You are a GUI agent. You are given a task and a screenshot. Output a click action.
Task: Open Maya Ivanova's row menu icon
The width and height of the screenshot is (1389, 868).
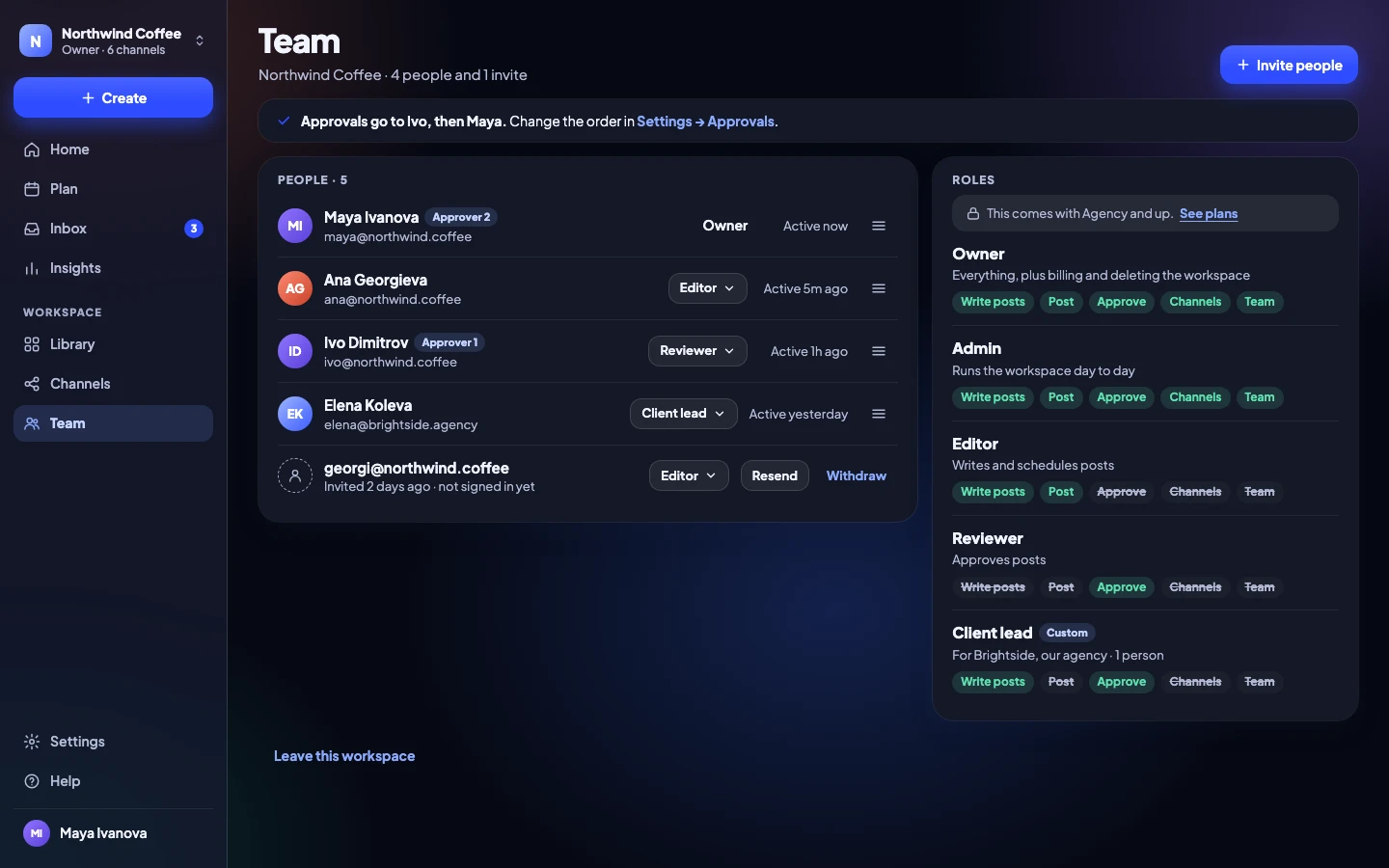pyautogui.click(x=879, y=226)
